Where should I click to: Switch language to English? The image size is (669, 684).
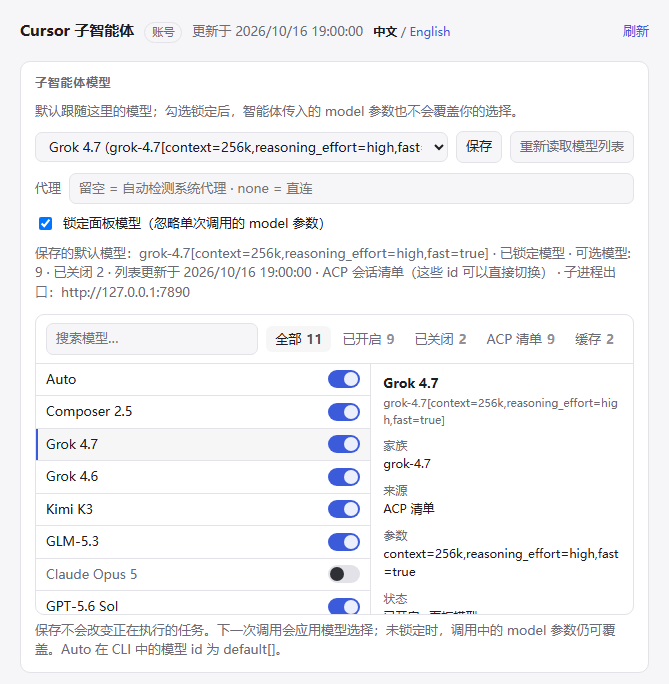(x=430, y=32)
